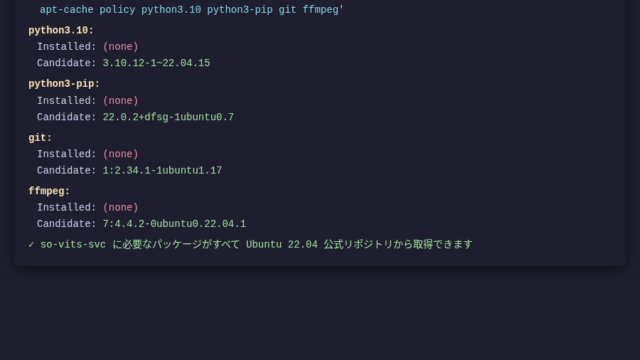
Task: Click python3-pip Installed (none) value
Action: 120,100
